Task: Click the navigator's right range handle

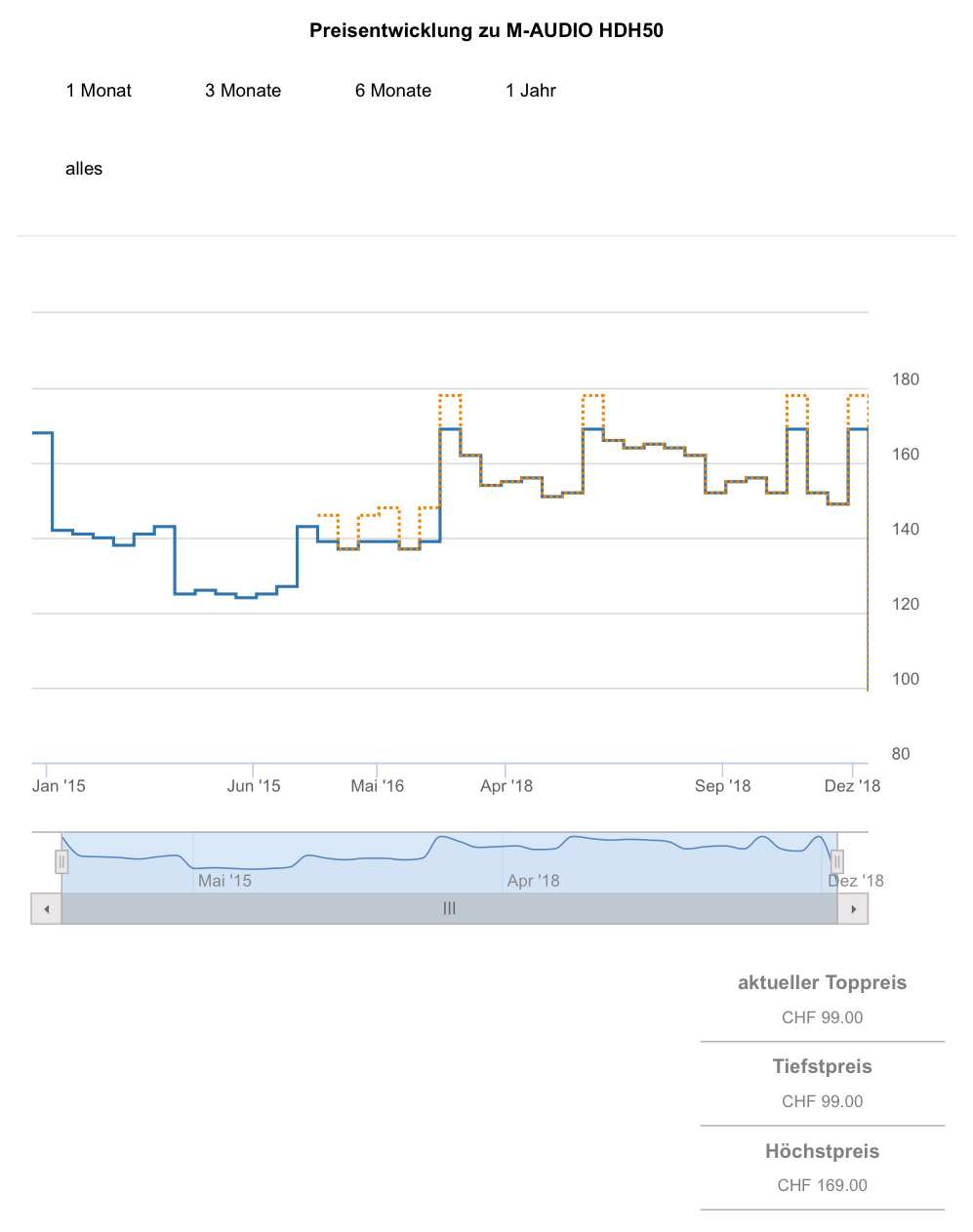Action: tap(836, 862)
